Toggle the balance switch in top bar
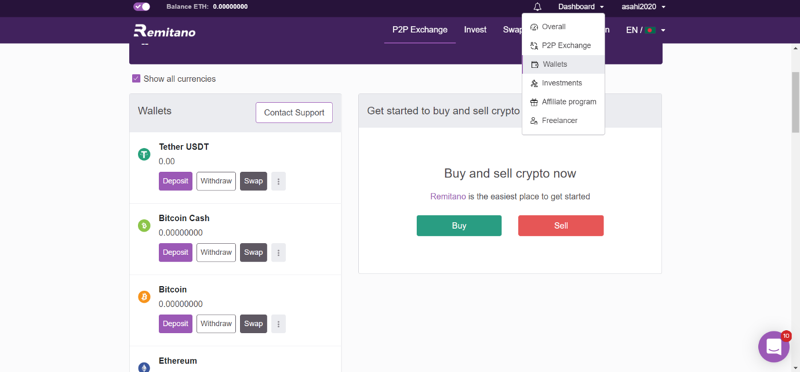This screenshot has height=372, width=800. [x=141, y=7]
